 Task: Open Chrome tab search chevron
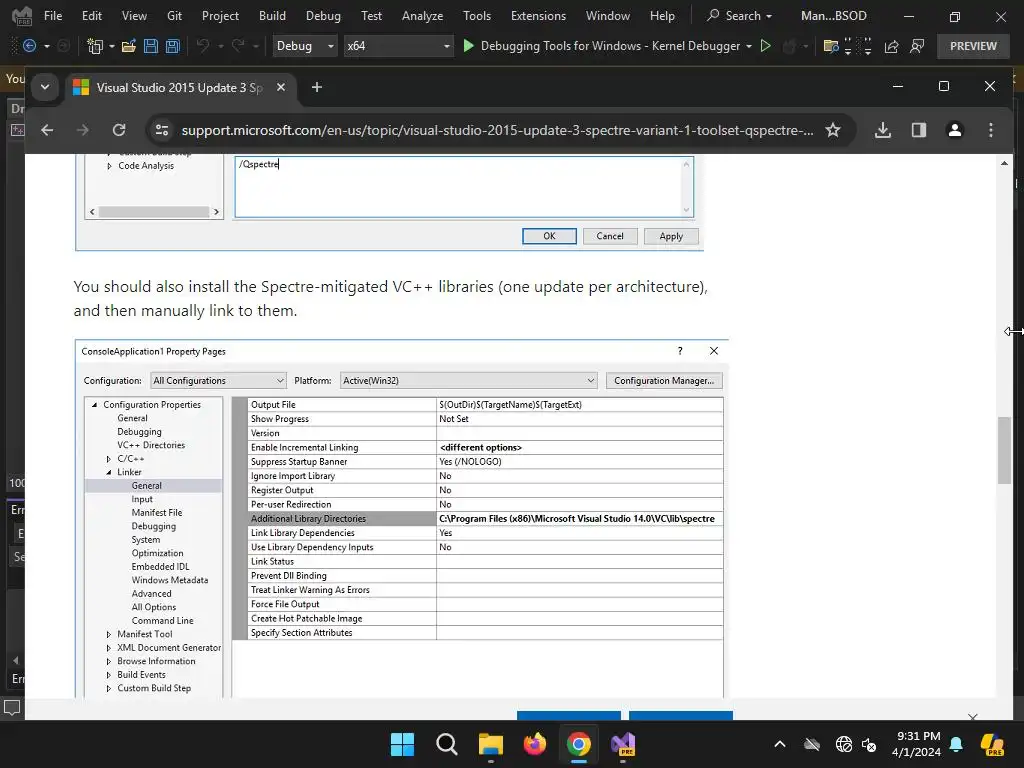[x=45, y=87]
